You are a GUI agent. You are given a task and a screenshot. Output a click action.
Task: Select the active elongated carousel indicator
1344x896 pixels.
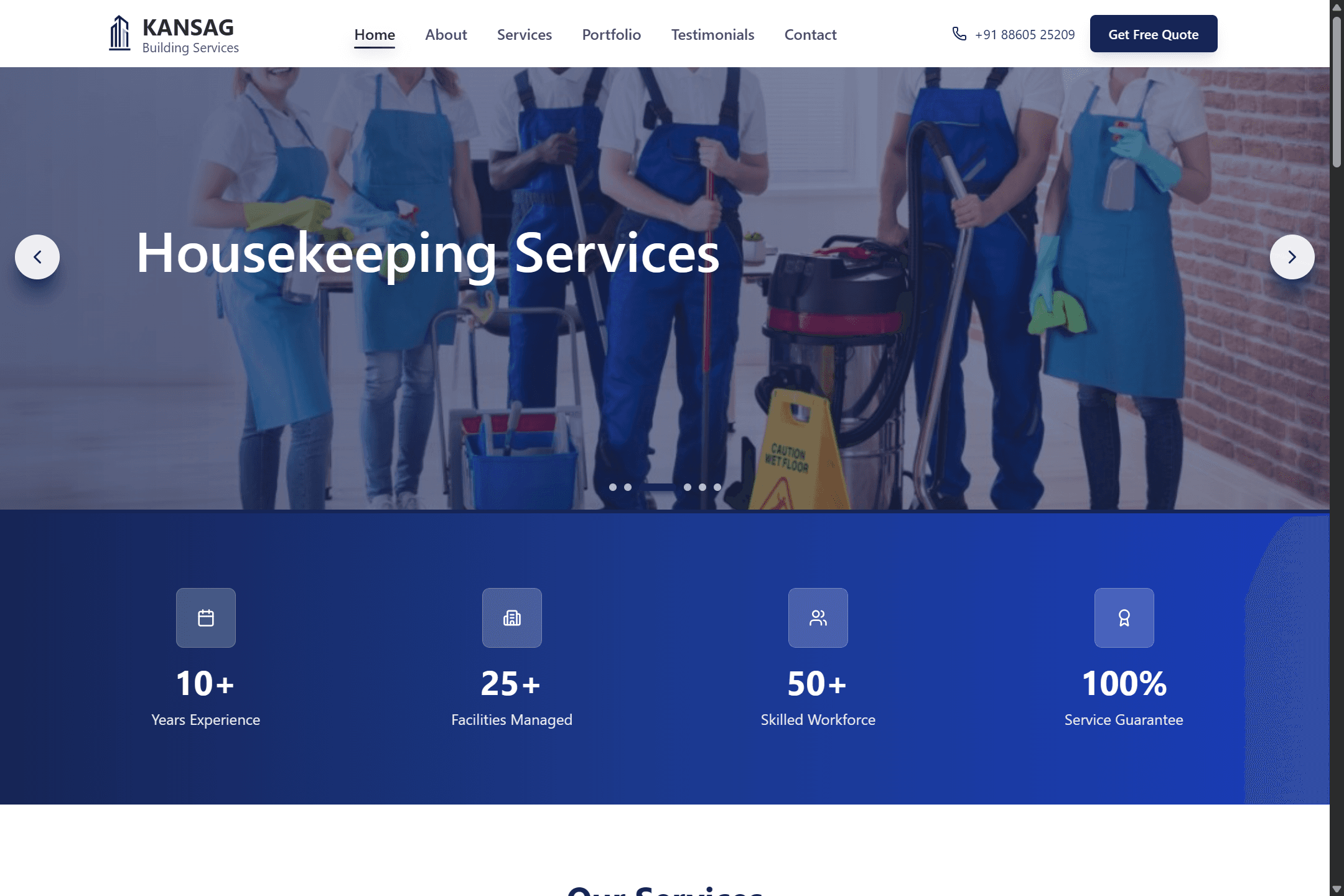tap(658, 487)
